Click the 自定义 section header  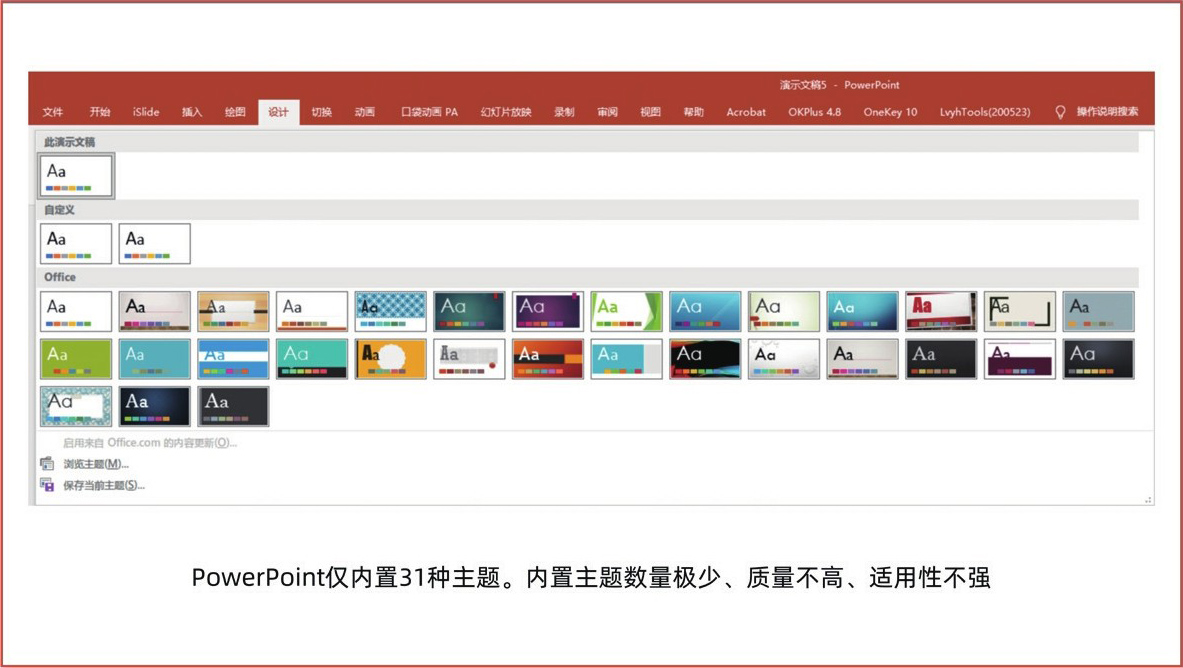coord(60,210)
